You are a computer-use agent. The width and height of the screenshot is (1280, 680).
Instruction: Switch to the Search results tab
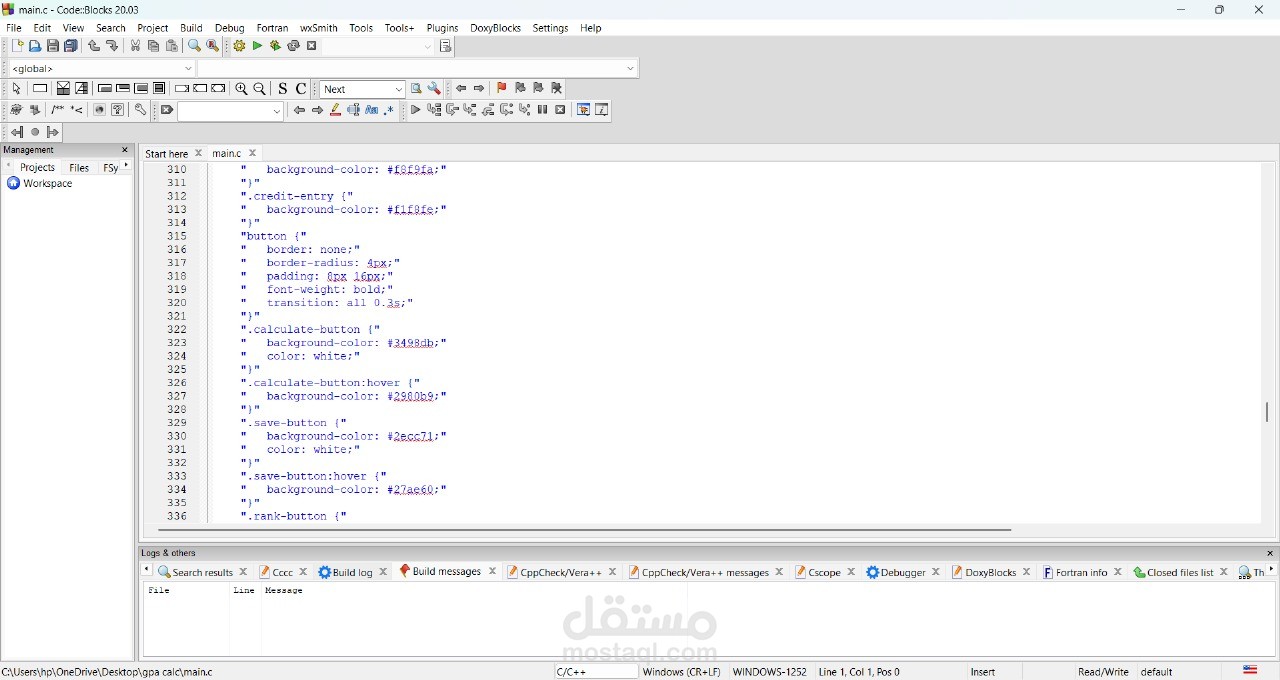point(195,572)
